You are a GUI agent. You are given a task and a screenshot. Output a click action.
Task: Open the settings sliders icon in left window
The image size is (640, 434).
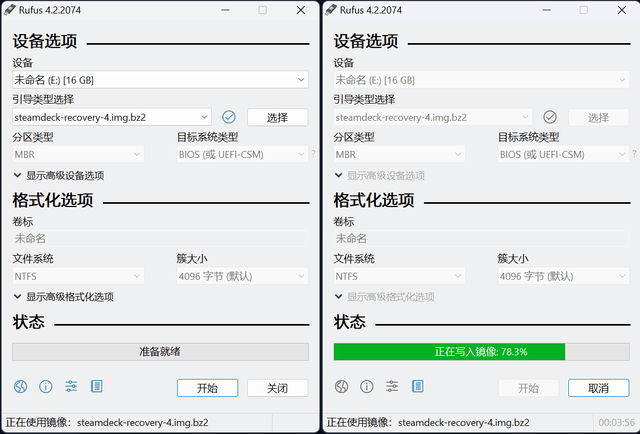(x=71, y=387)
